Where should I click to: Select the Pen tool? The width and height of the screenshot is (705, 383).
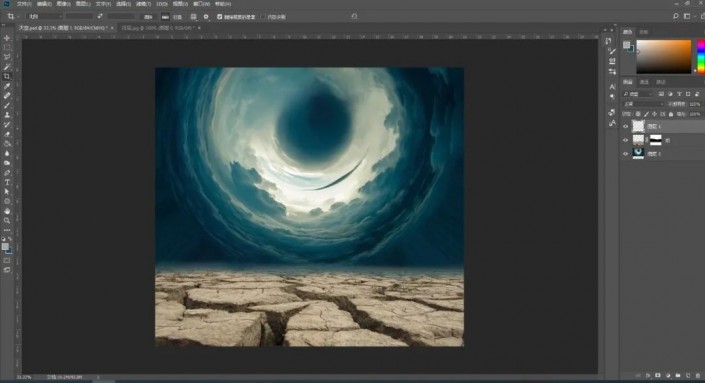tap(7, 173)
